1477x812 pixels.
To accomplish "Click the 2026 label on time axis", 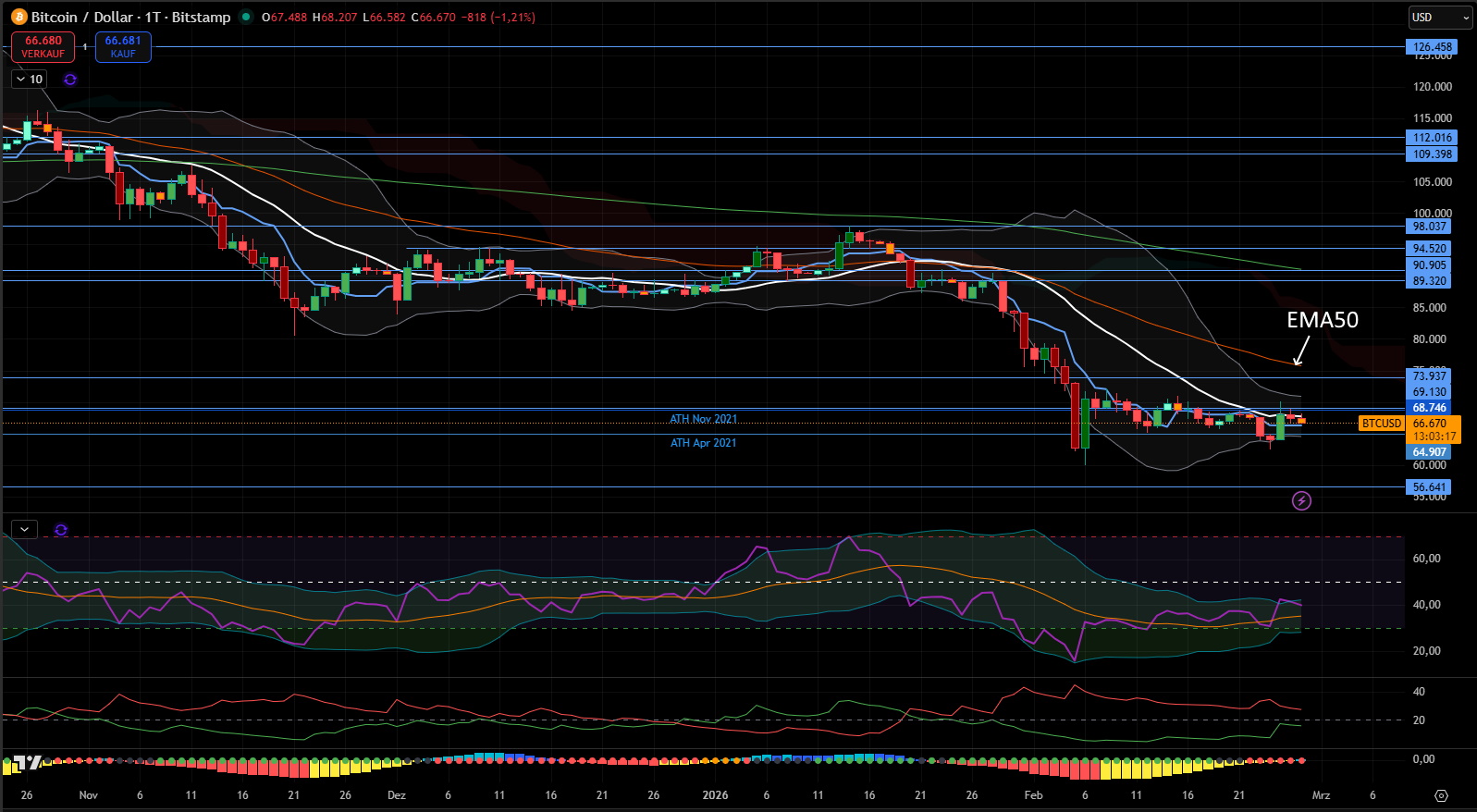I will pyautogui.click(x=715, y=795).
